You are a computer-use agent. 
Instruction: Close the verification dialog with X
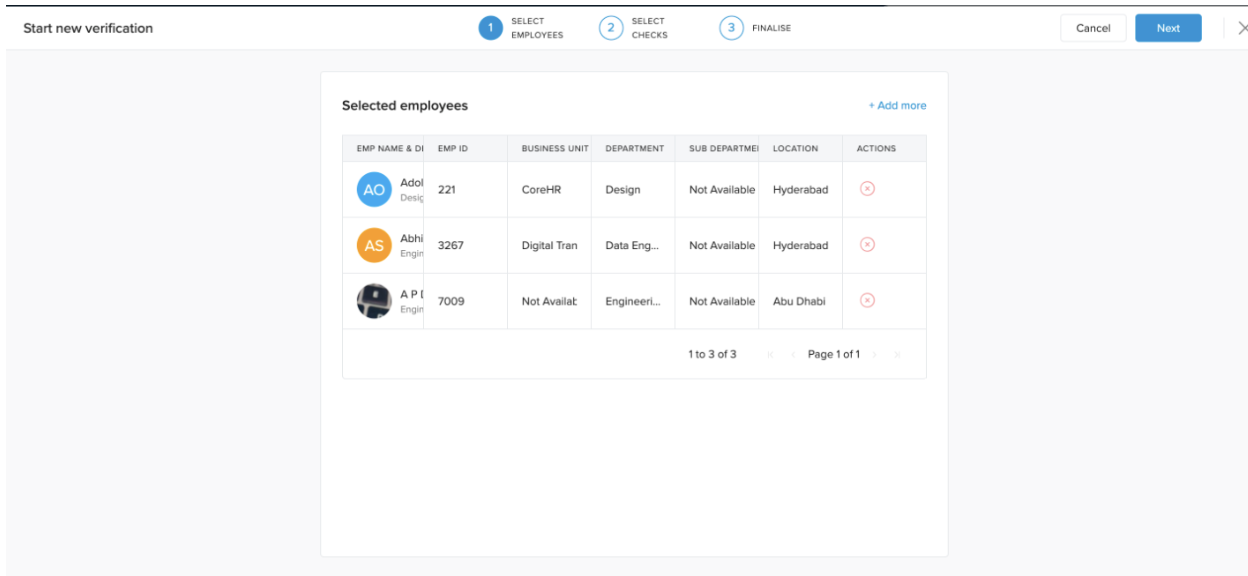pos(1241,28)
